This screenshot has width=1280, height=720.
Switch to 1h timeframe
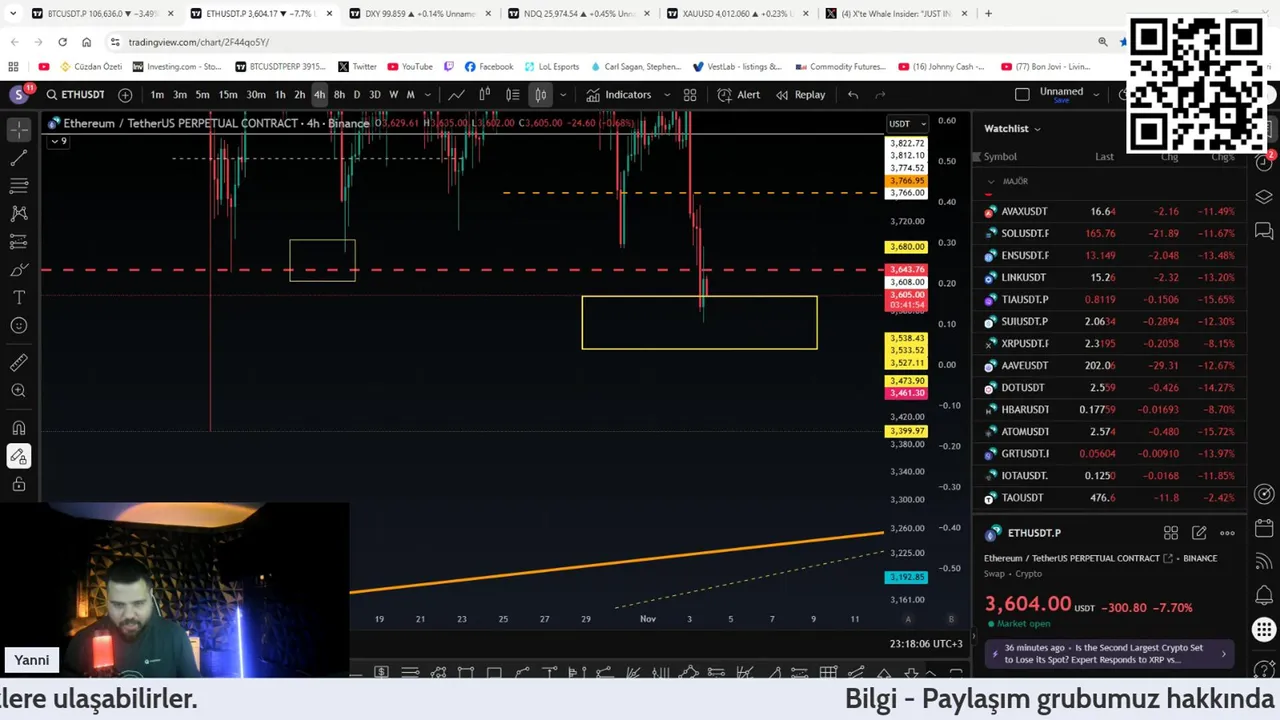point(280,95)
